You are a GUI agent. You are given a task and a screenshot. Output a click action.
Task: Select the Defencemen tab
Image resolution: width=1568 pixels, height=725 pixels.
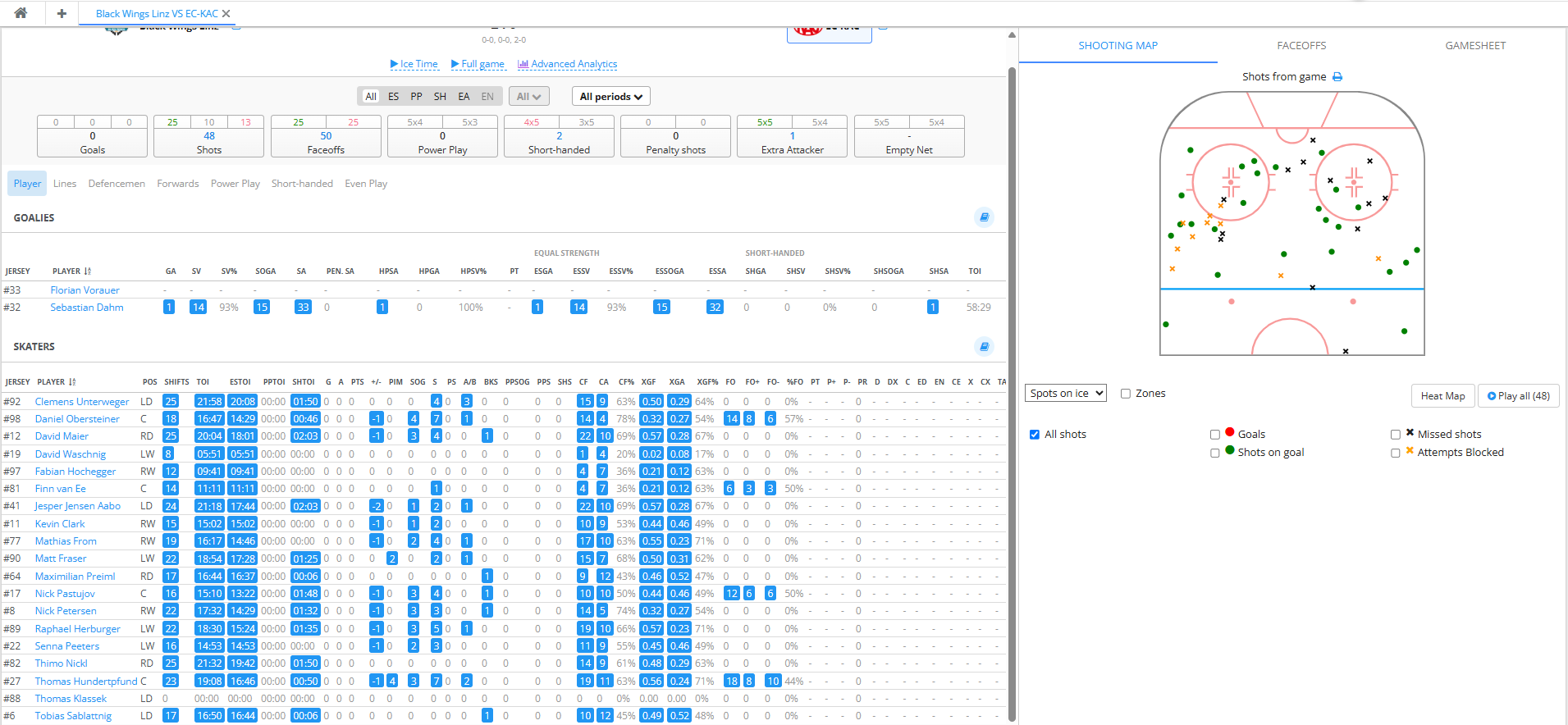[x=117, y=184]
